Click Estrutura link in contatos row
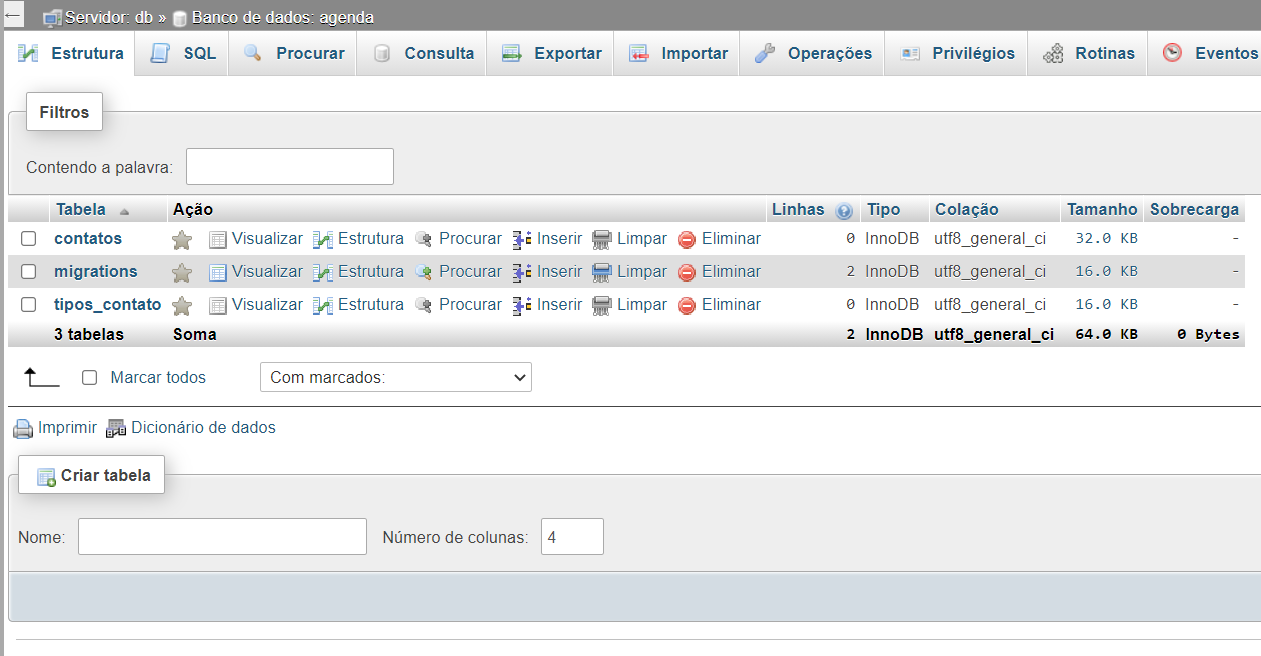The width and height of the screenshot is (1261, 656). pyautogui.click(x=371, y=239)
